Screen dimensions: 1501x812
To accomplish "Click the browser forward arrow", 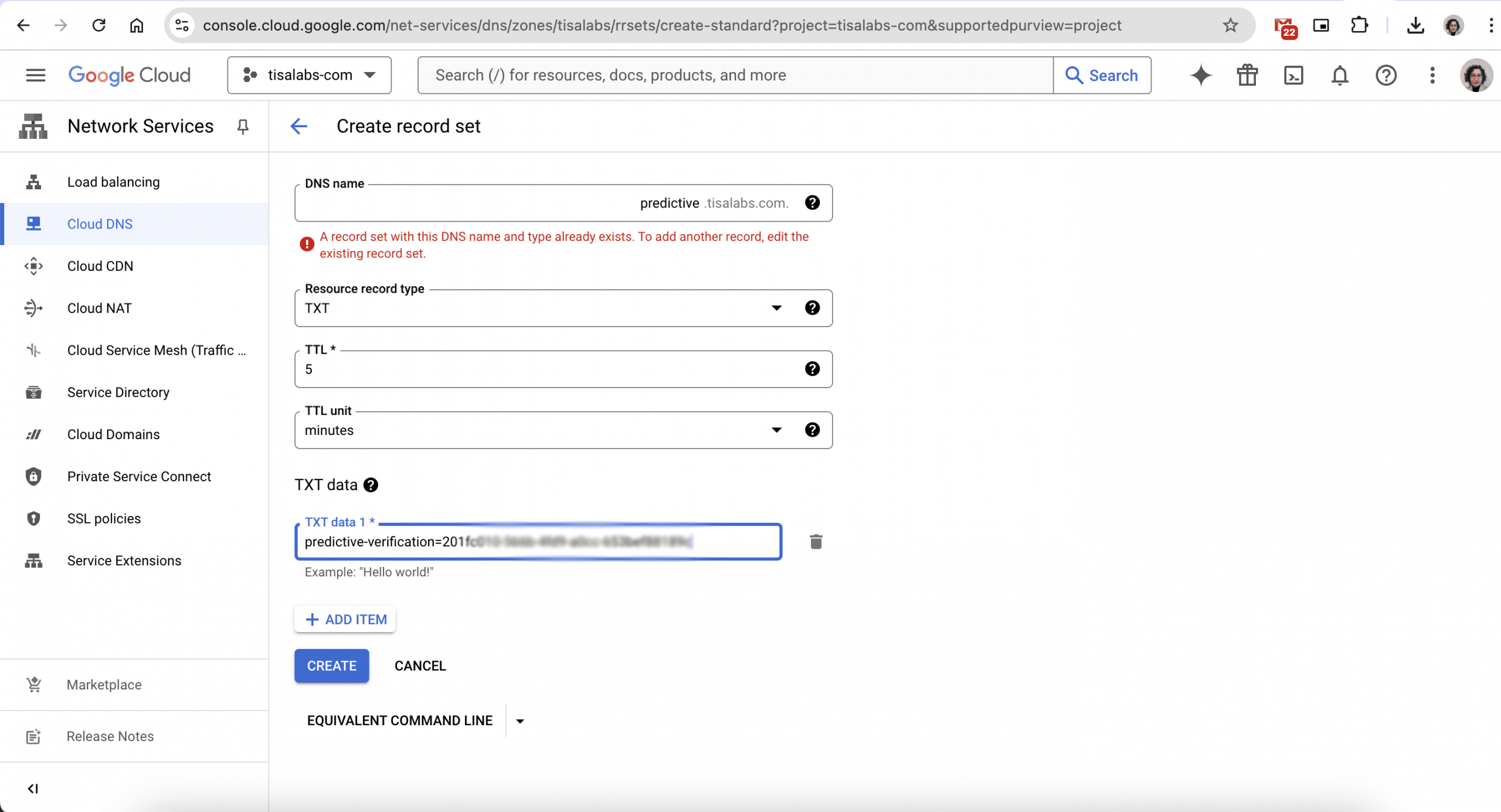I will (x=61, y=25).
